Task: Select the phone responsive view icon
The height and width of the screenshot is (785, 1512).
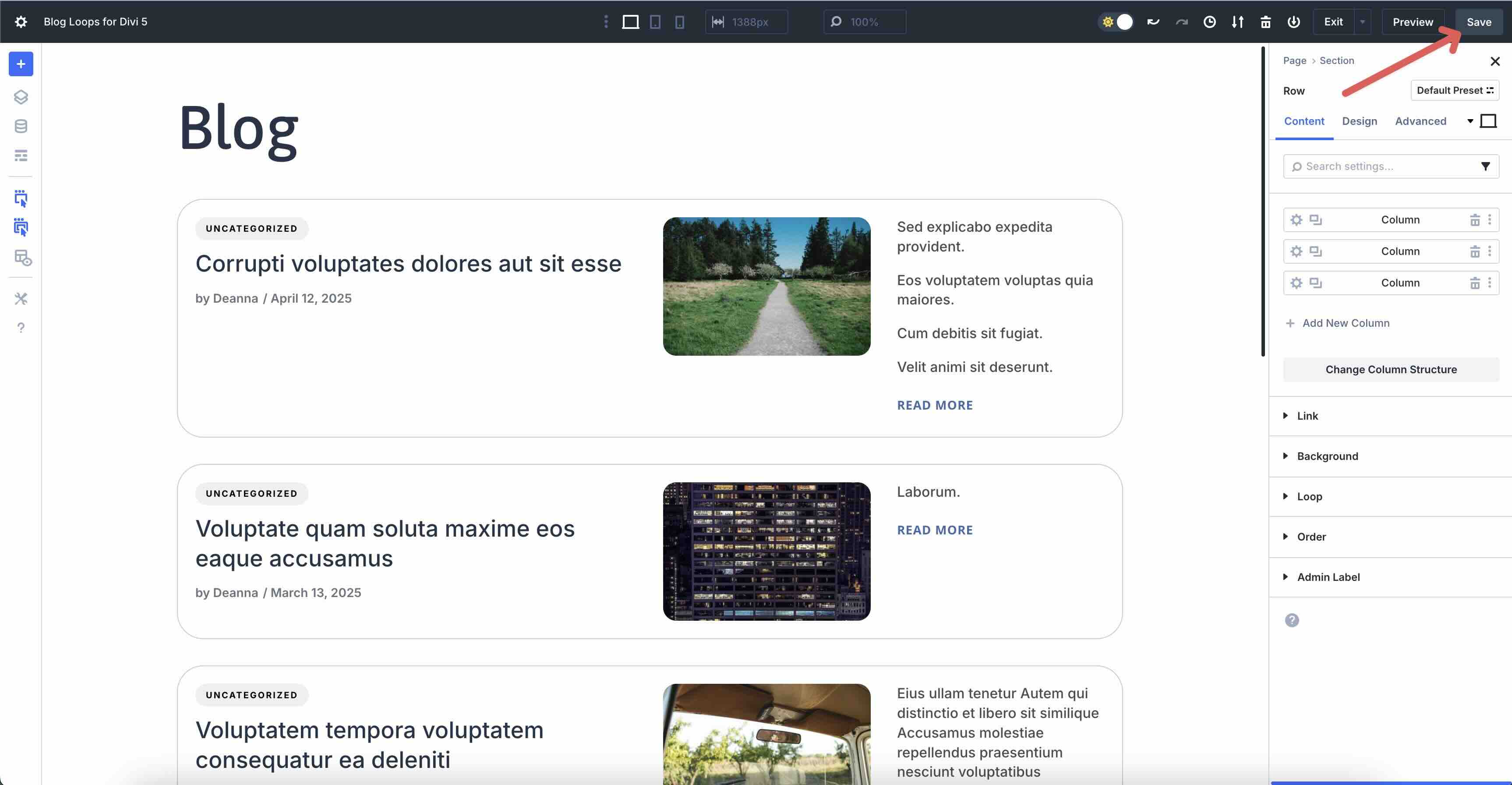Action: pos(679,22)
